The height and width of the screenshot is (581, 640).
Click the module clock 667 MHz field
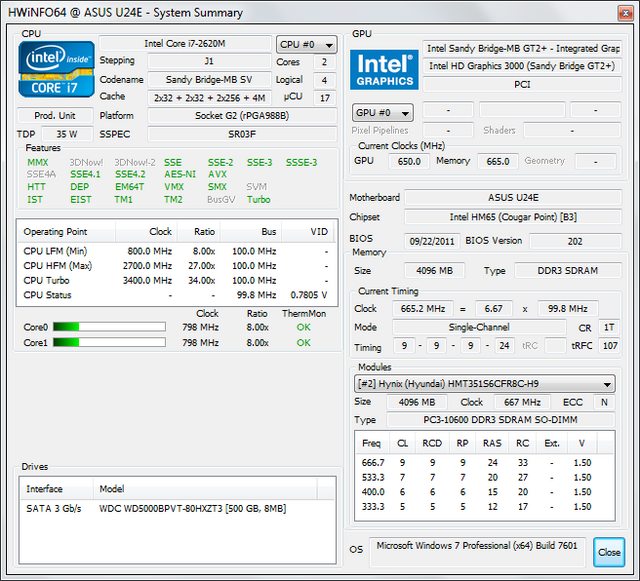pyautogui.click(x=522, y=402)
